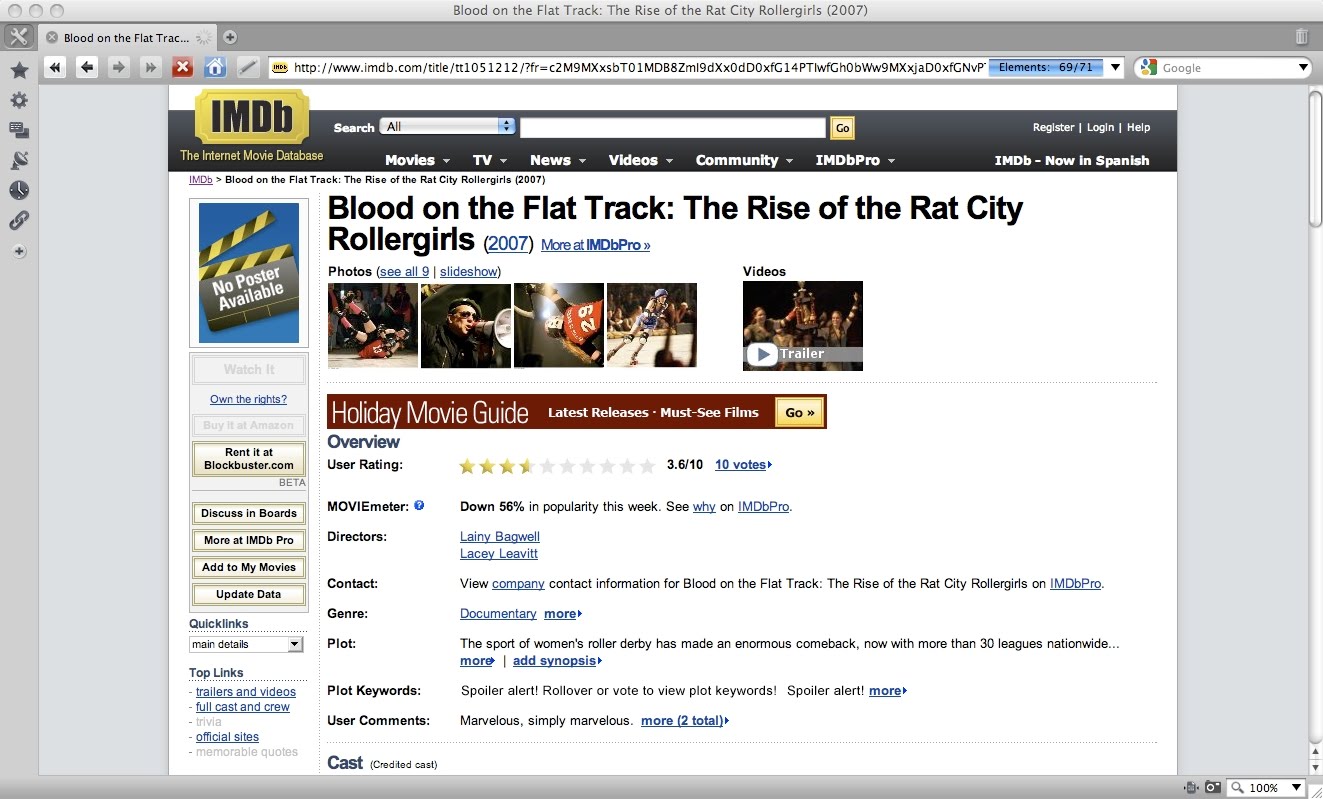Viewport: 1323px width, 799px height.
Task: Toggle the panels button with crossed tools icon
Action: point(19,37)
